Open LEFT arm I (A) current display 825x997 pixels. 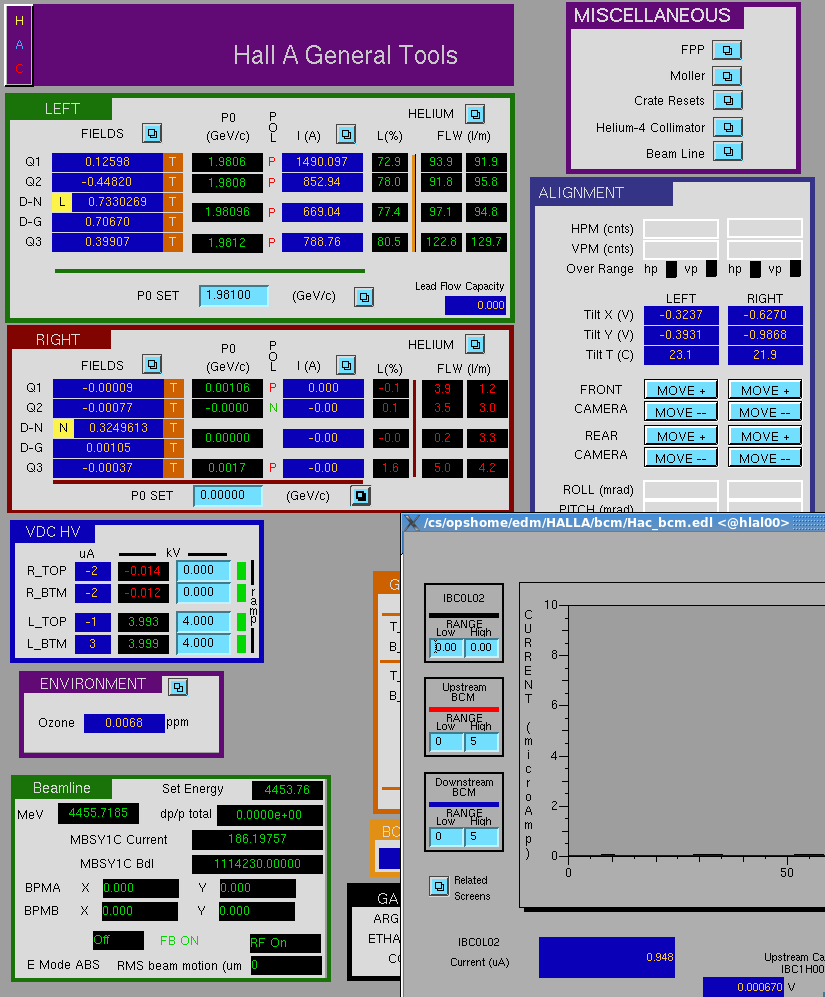pos(345,134)
